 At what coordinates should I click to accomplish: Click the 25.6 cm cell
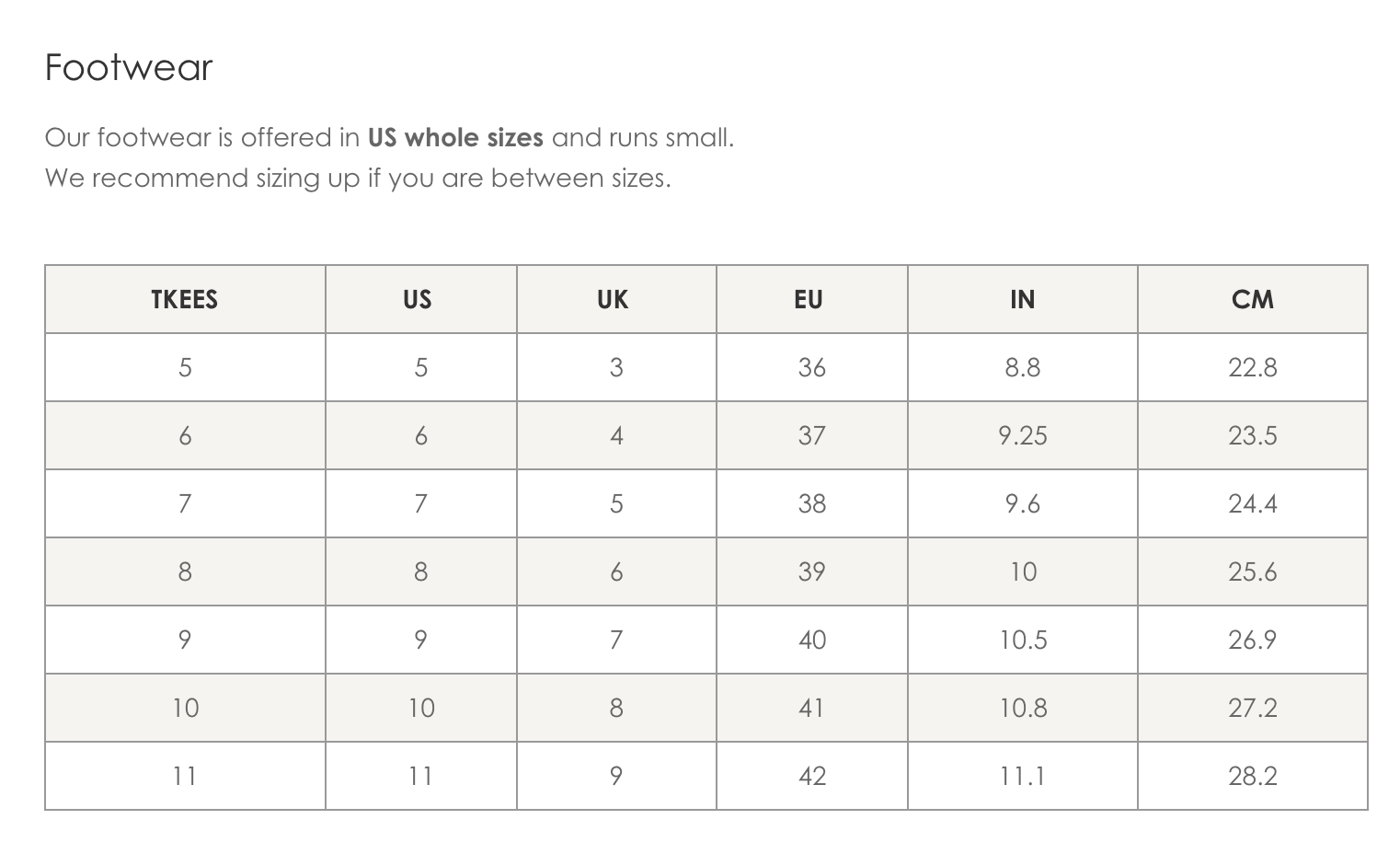(1253, 571)
